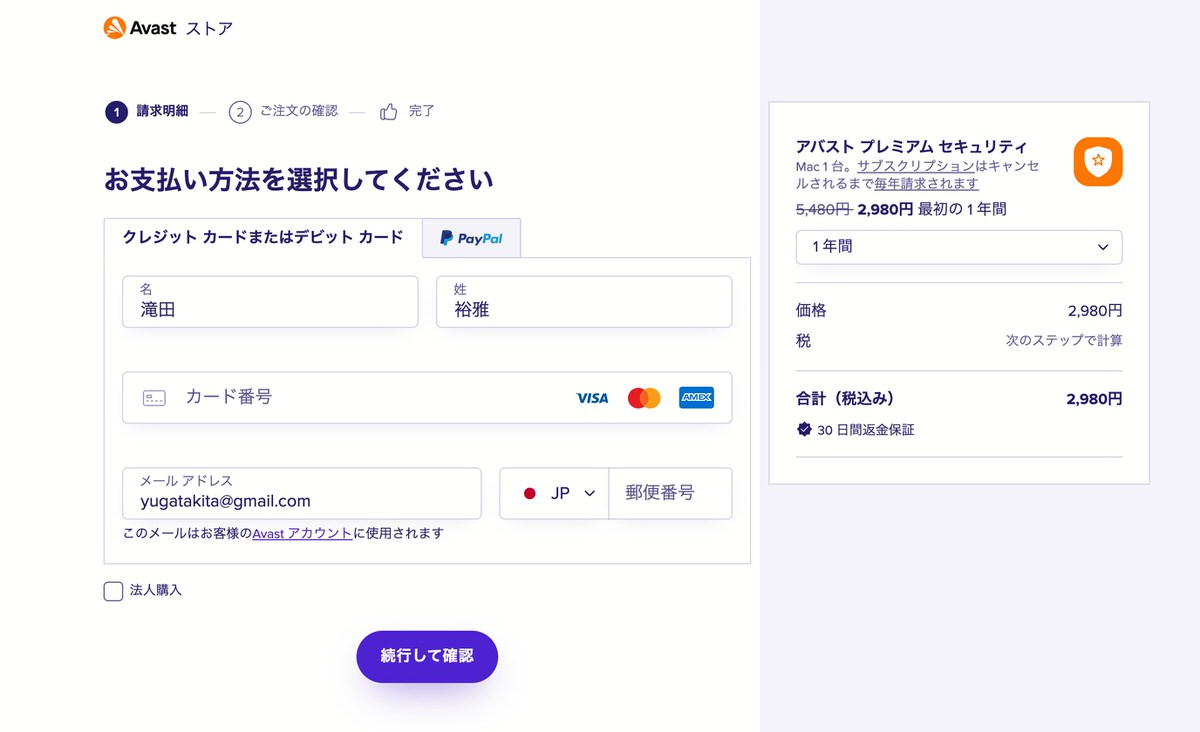Click the Mastercard logo
Viewport: 1200px width, 732px height.
(x=644, y=398)
